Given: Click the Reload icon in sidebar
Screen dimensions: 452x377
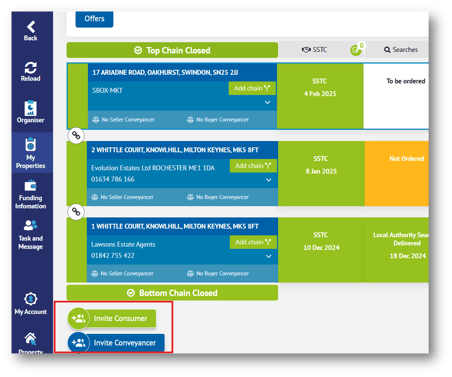Looking at the screenshot, I should pyautogui.click(x=30, y=68).
